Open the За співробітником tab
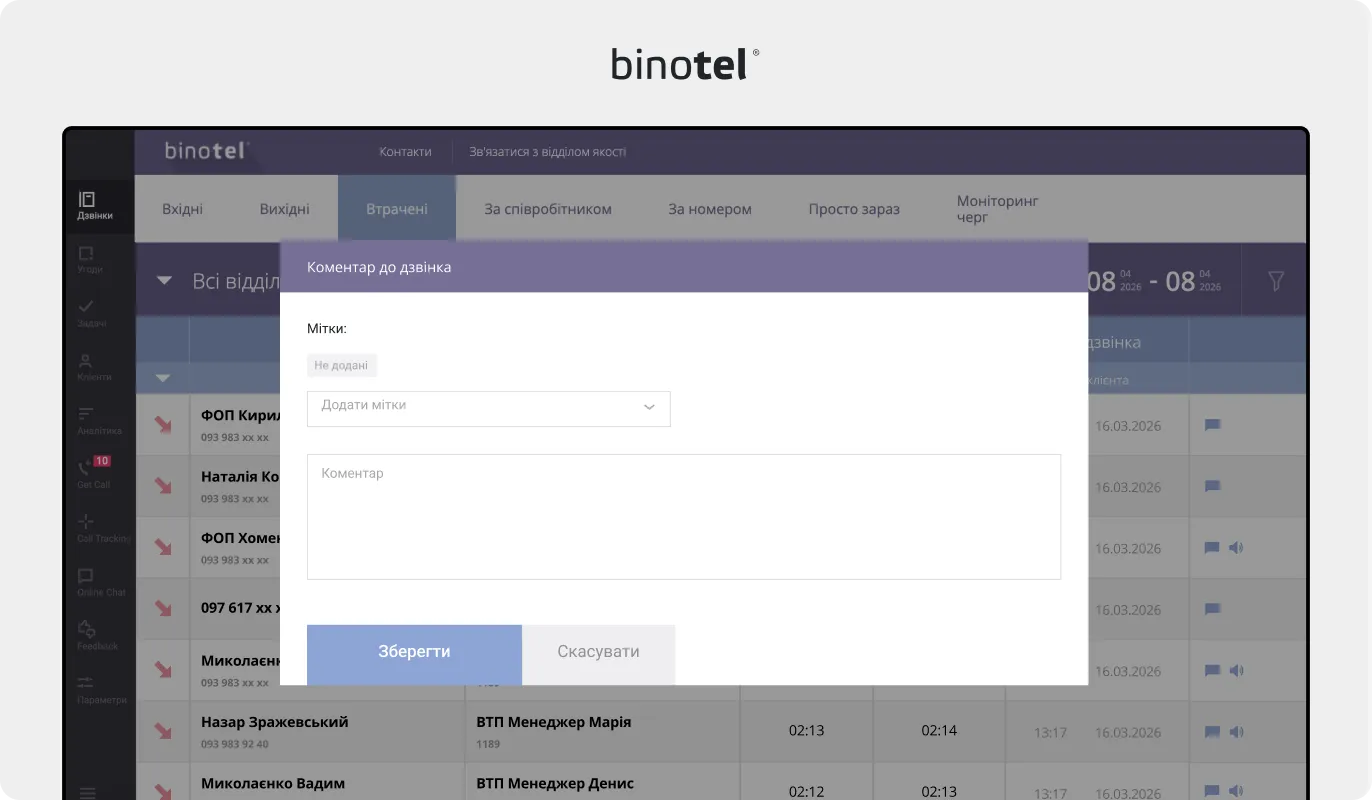 (548, 209)
